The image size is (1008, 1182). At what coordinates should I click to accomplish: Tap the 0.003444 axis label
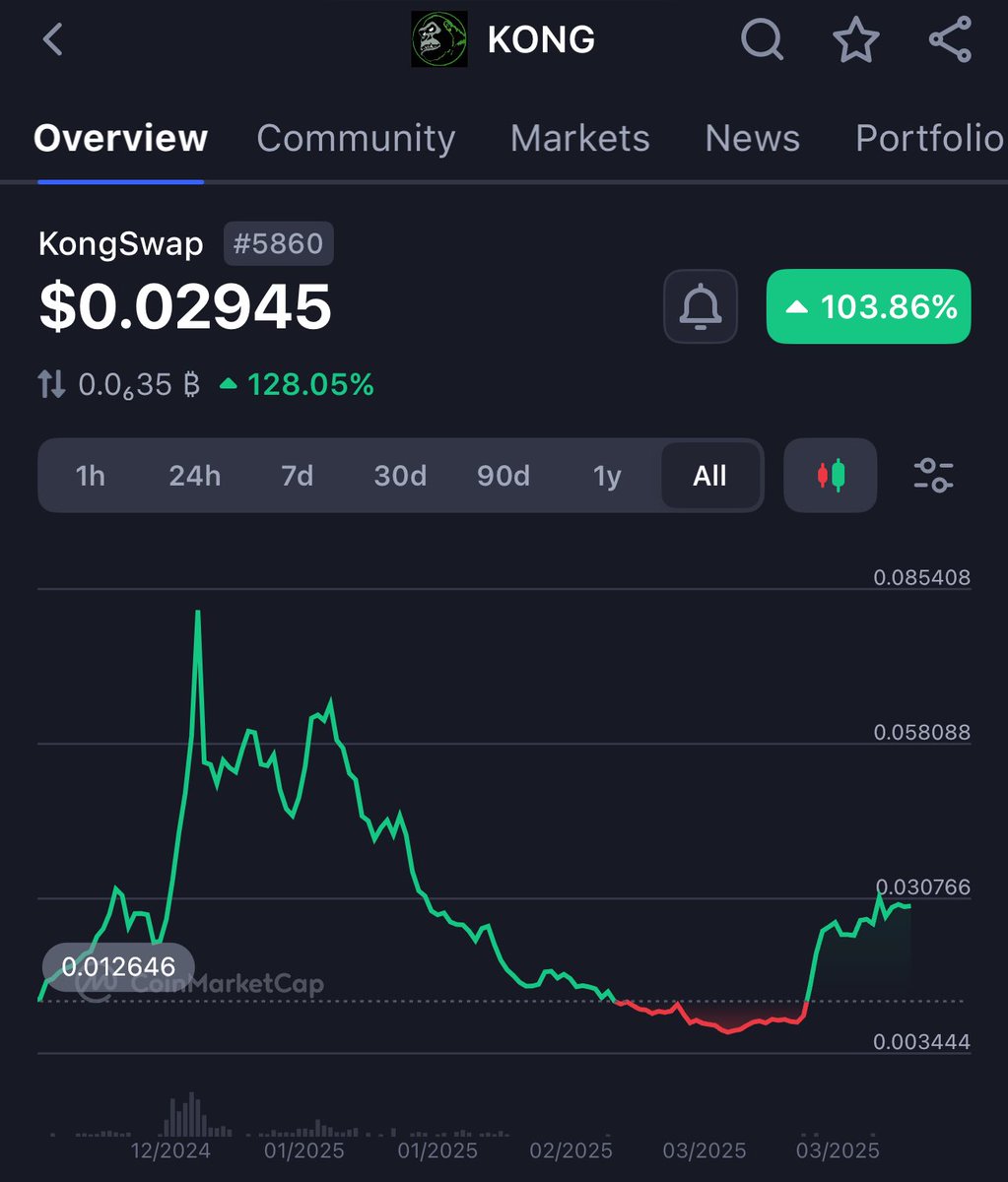click(x=921, y=1041)
